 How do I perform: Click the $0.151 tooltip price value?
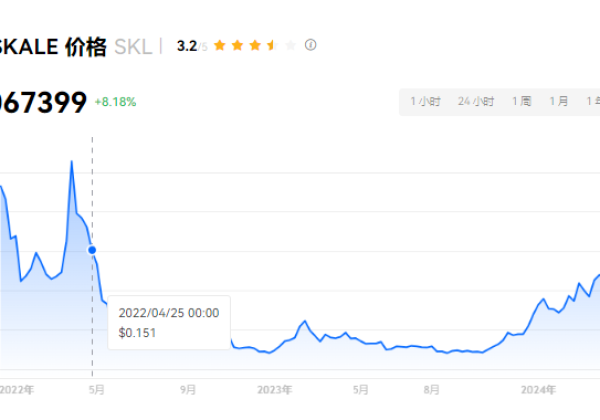[x=137, y=333]
